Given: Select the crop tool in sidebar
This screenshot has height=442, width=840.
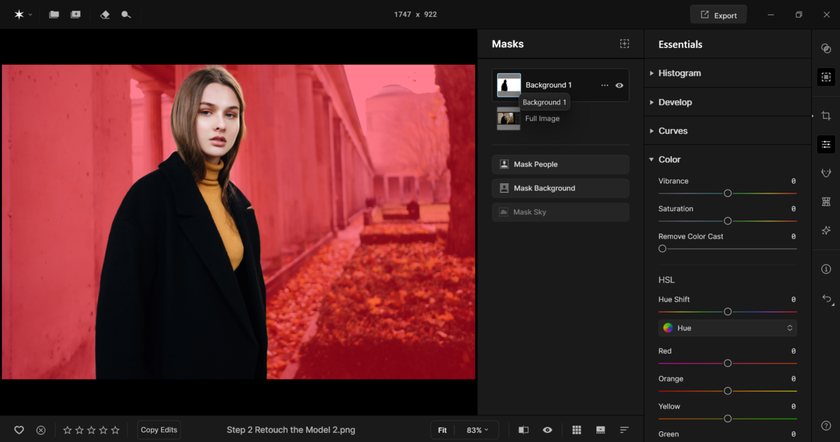Looking at the screenshot, I should point(826,116).
